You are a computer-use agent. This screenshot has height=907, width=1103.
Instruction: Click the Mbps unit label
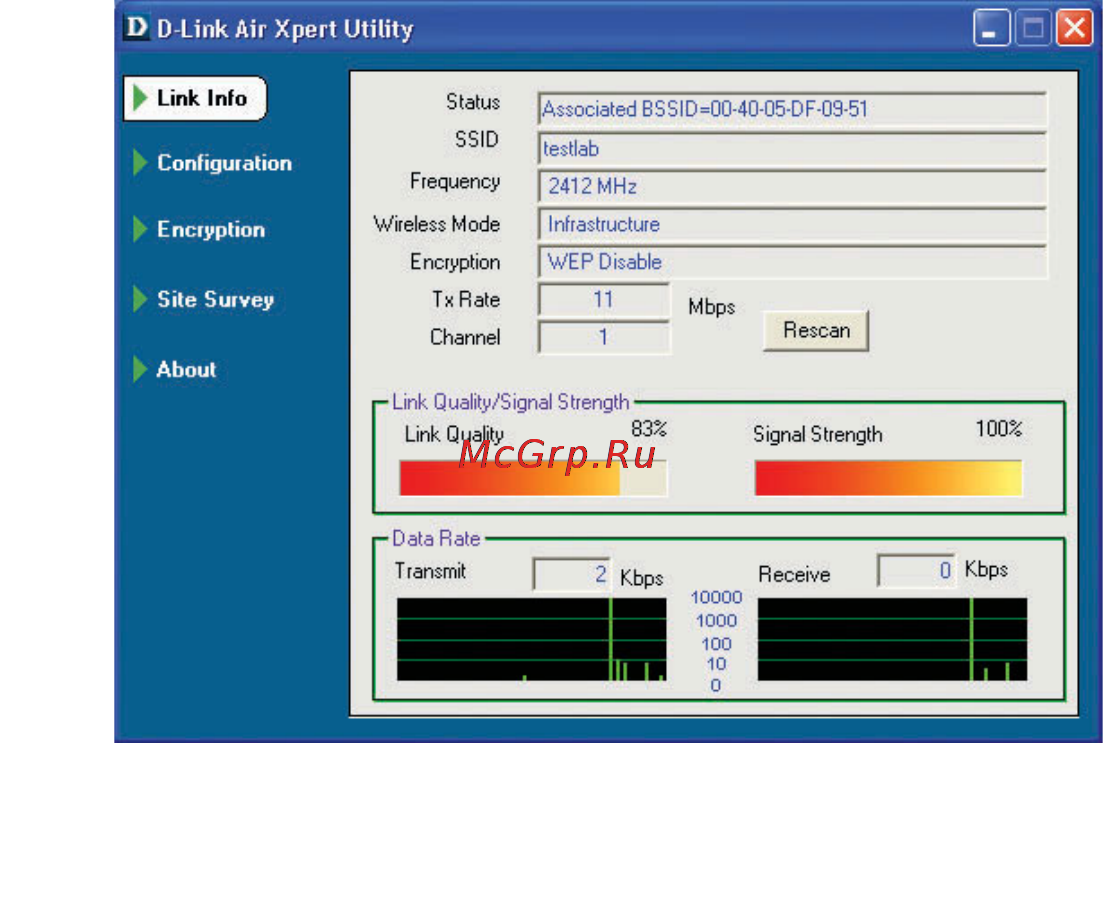coord(711,307)
